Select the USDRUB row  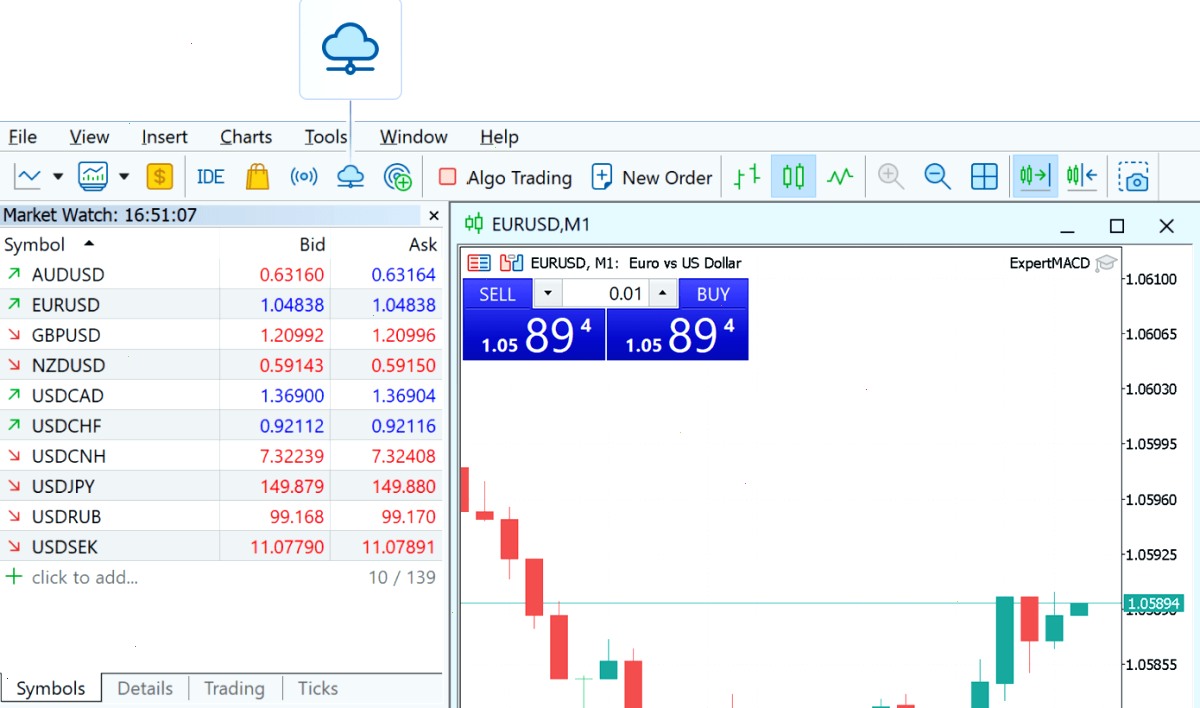pyautogui.click(x=221, y=517)
